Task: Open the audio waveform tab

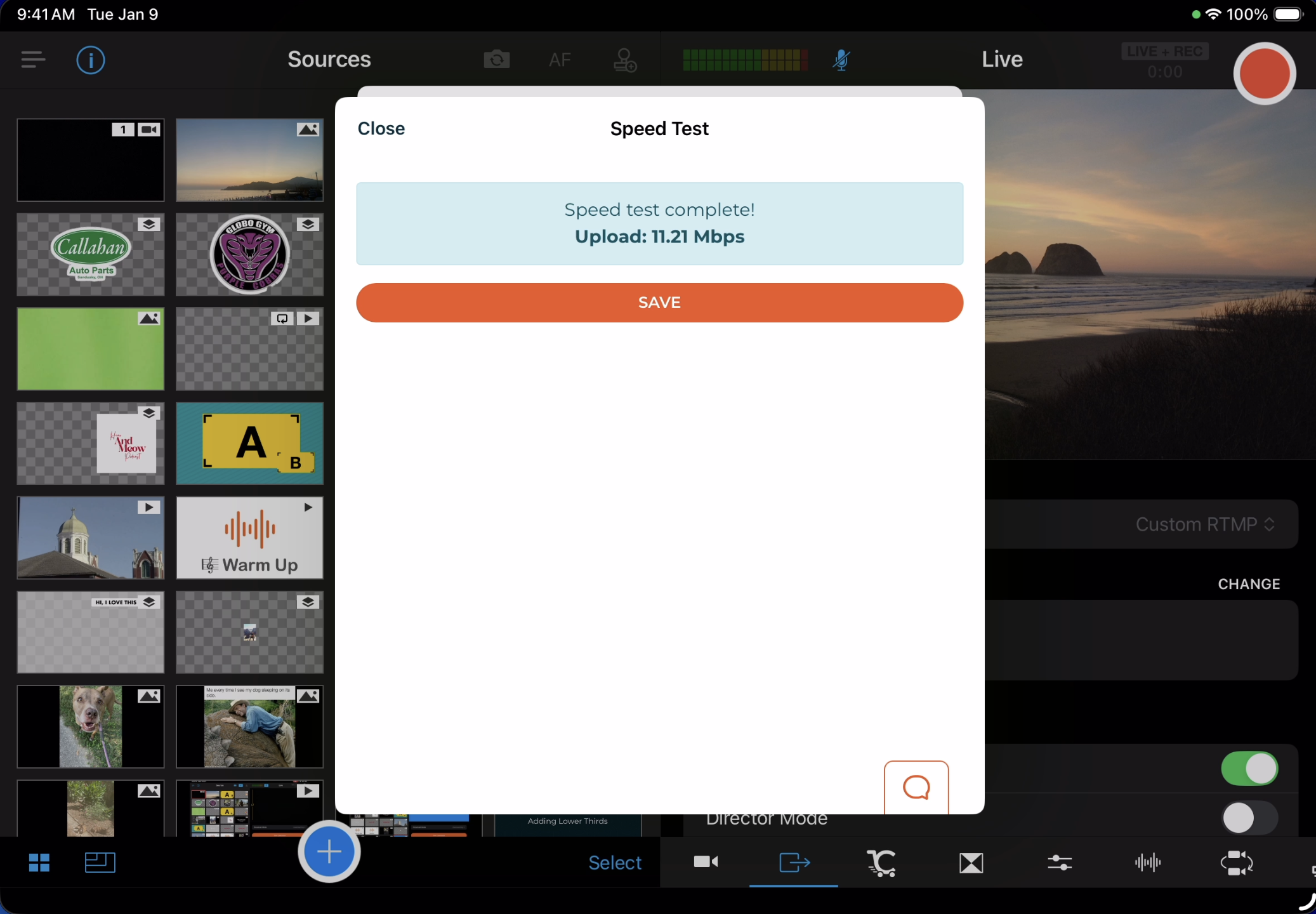Action: 1148,863
